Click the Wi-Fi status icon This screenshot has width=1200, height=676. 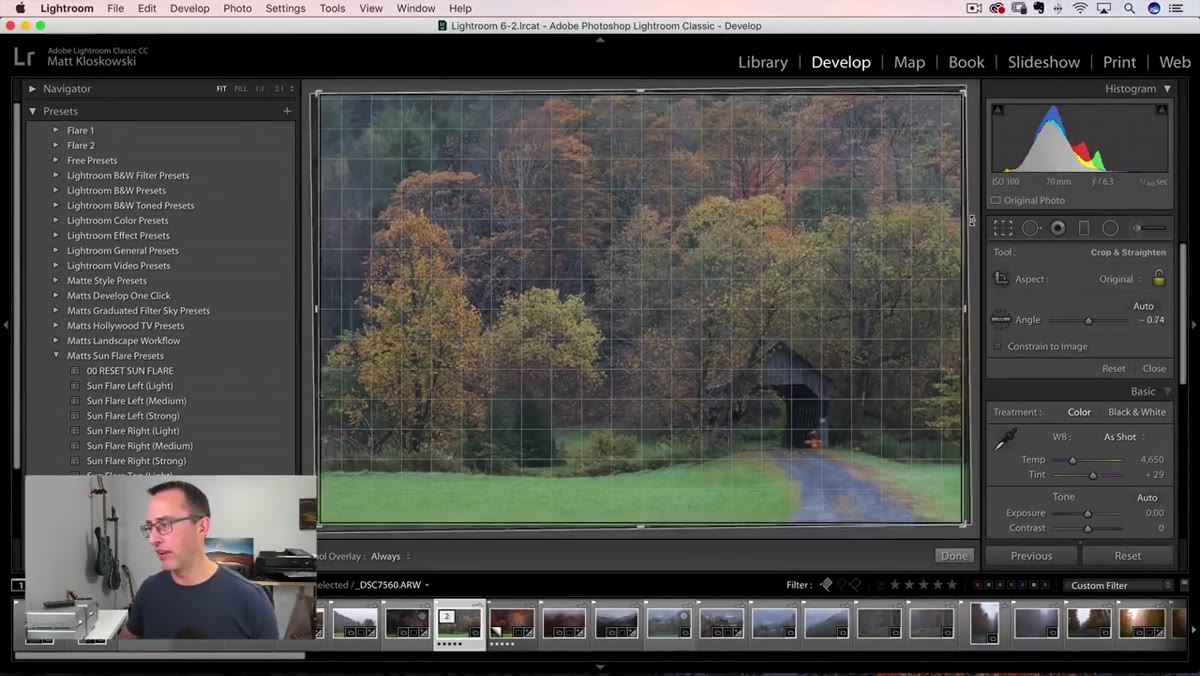pos(1081,8)
